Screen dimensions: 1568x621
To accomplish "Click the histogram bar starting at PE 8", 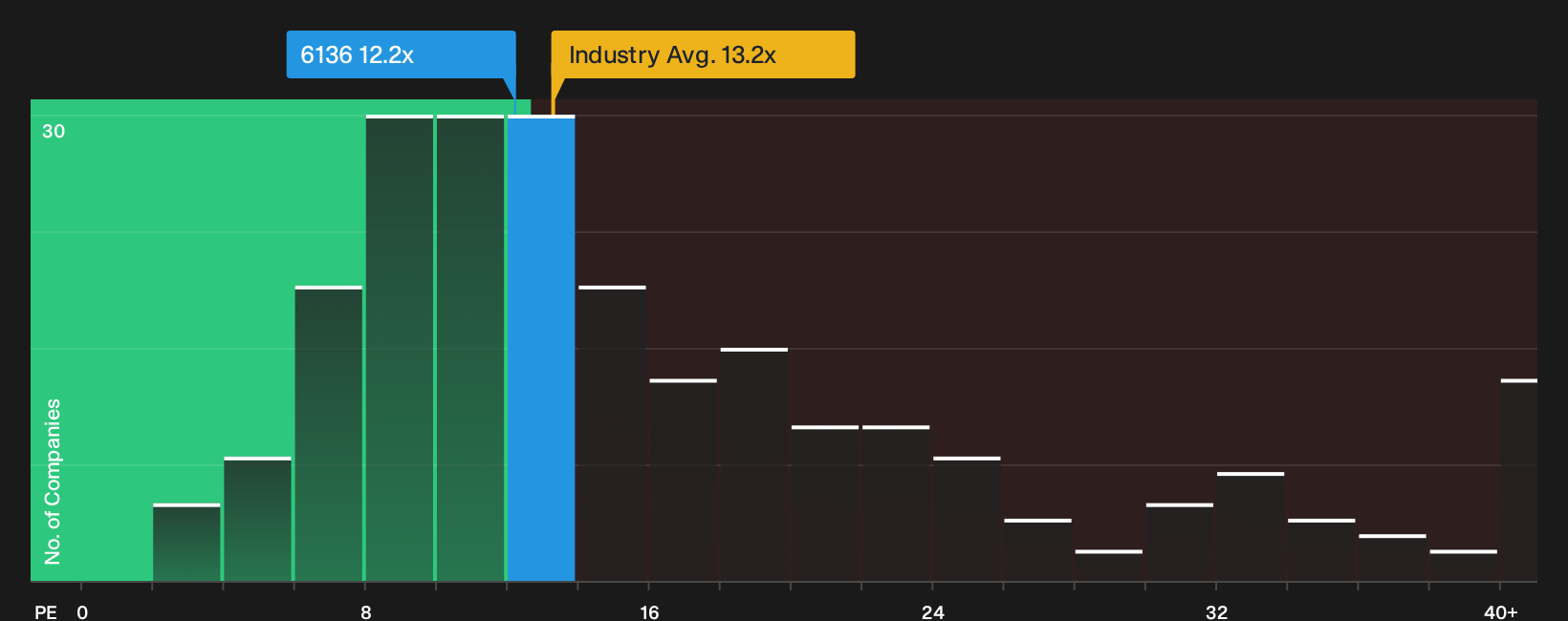I will pos(400,349).
